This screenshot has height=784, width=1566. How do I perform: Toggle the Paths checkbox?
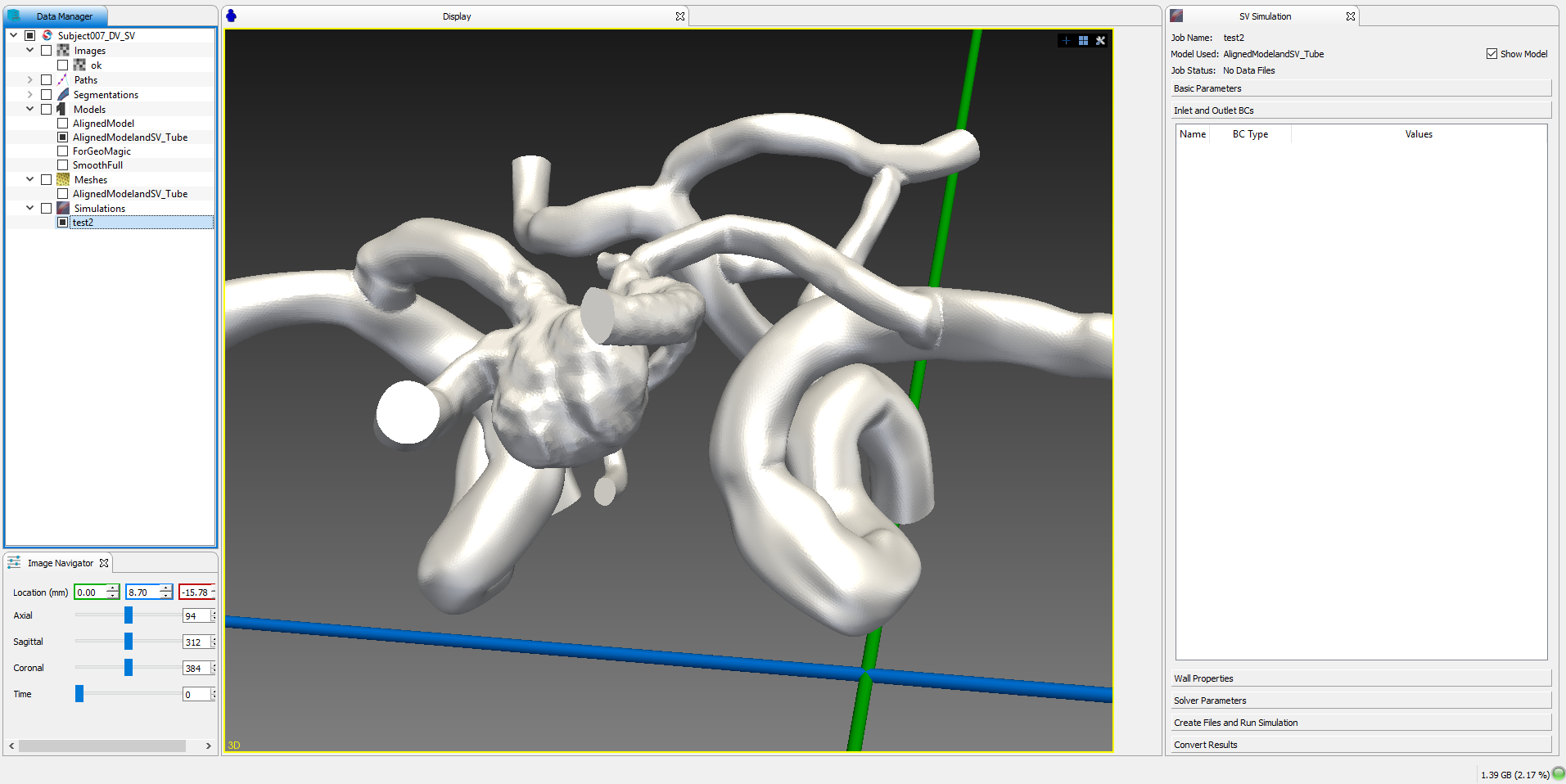pyautogui.click(x=47, y=79)
